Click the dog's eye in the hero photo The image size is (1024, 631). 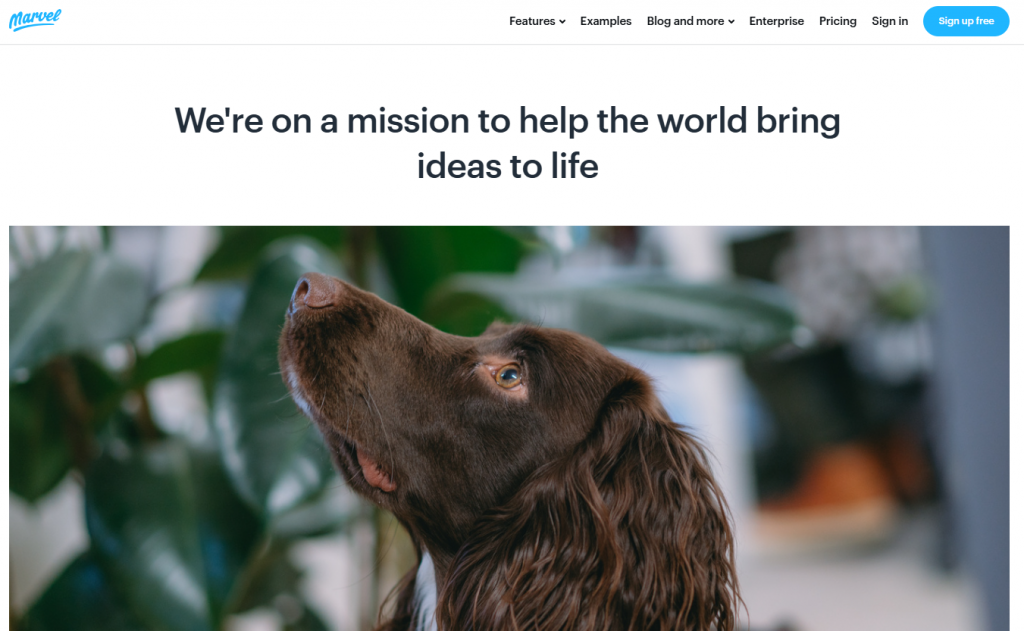[507, 376]
